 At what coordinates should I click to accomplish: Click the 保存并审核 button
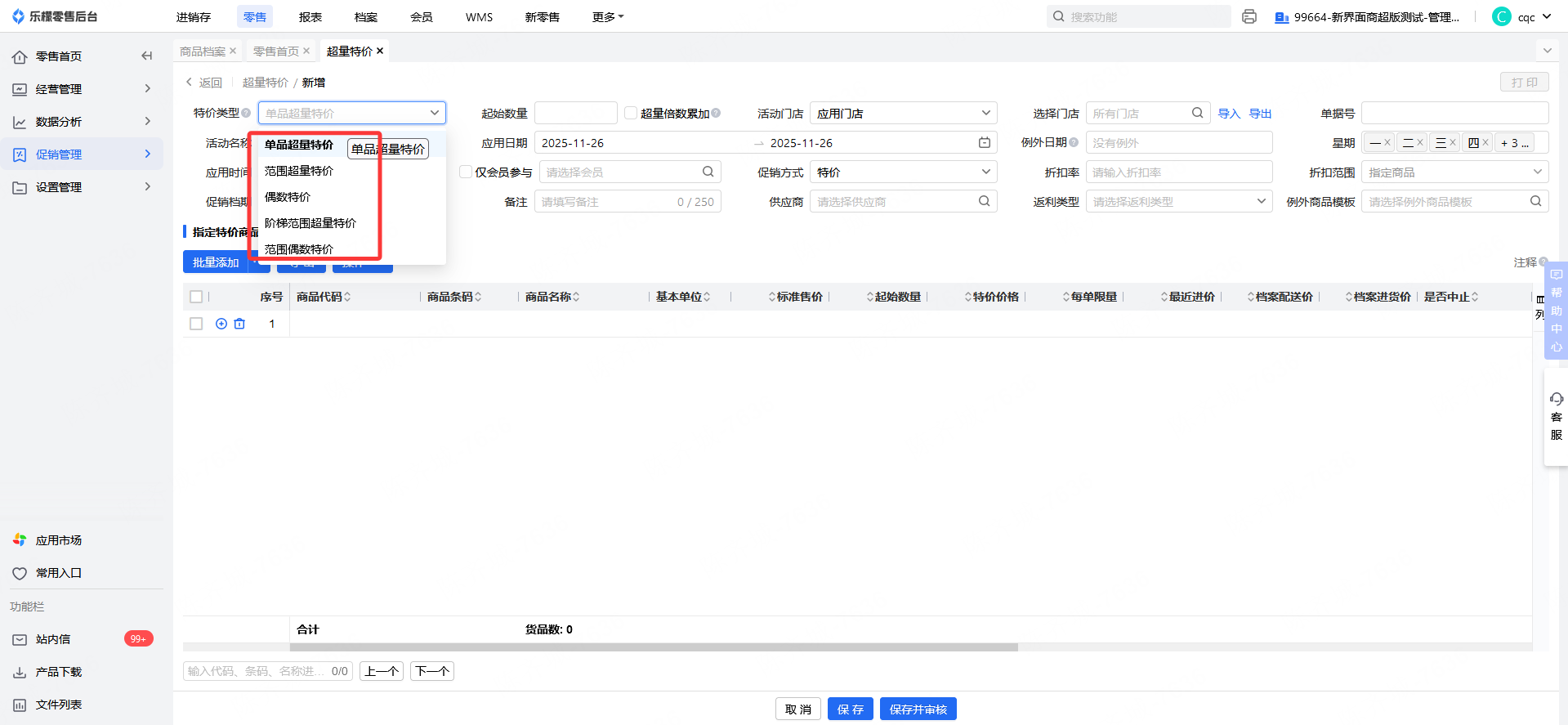(x=918, y=709)
